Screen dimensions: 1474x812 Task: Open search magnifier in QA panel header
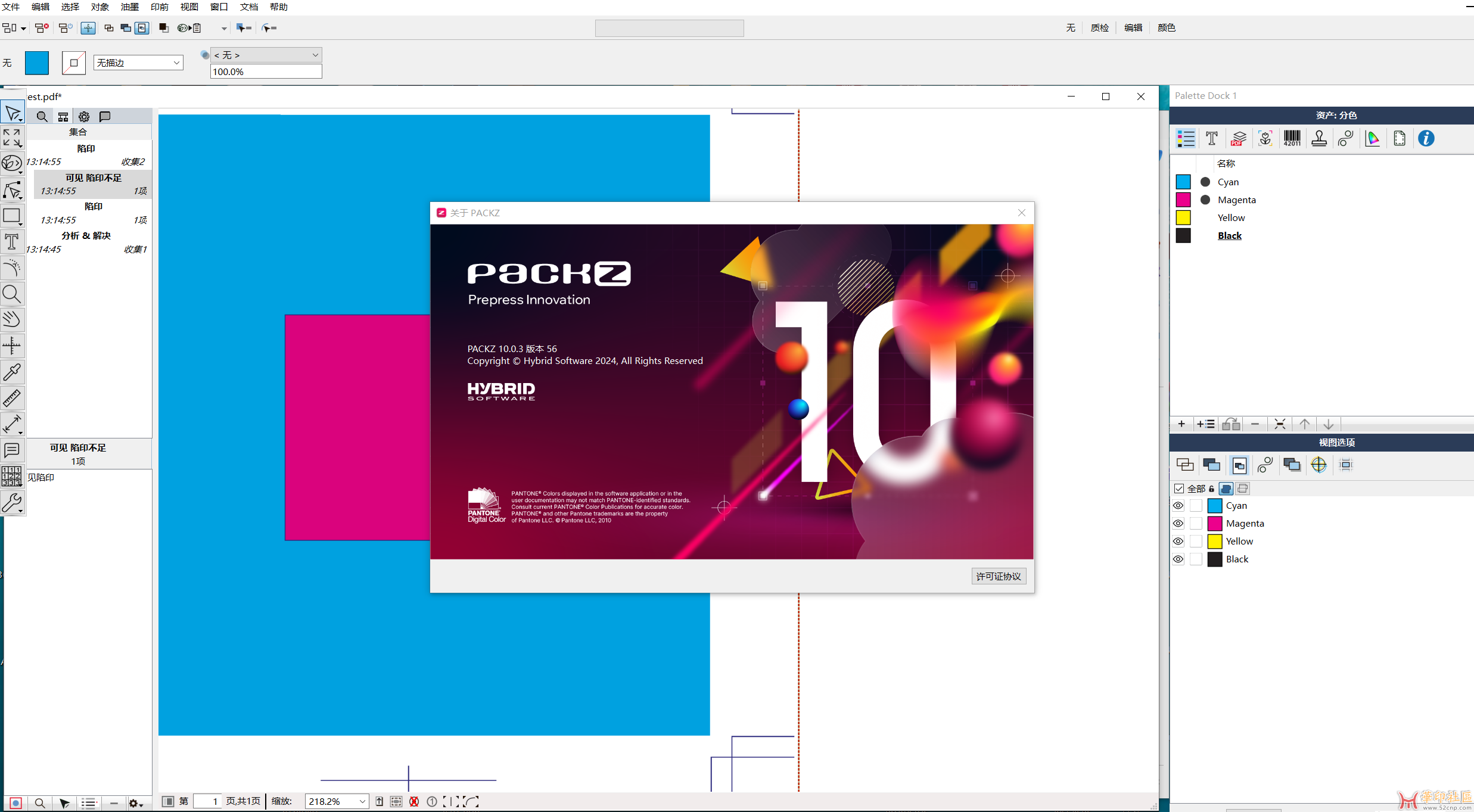pos(42,117)
